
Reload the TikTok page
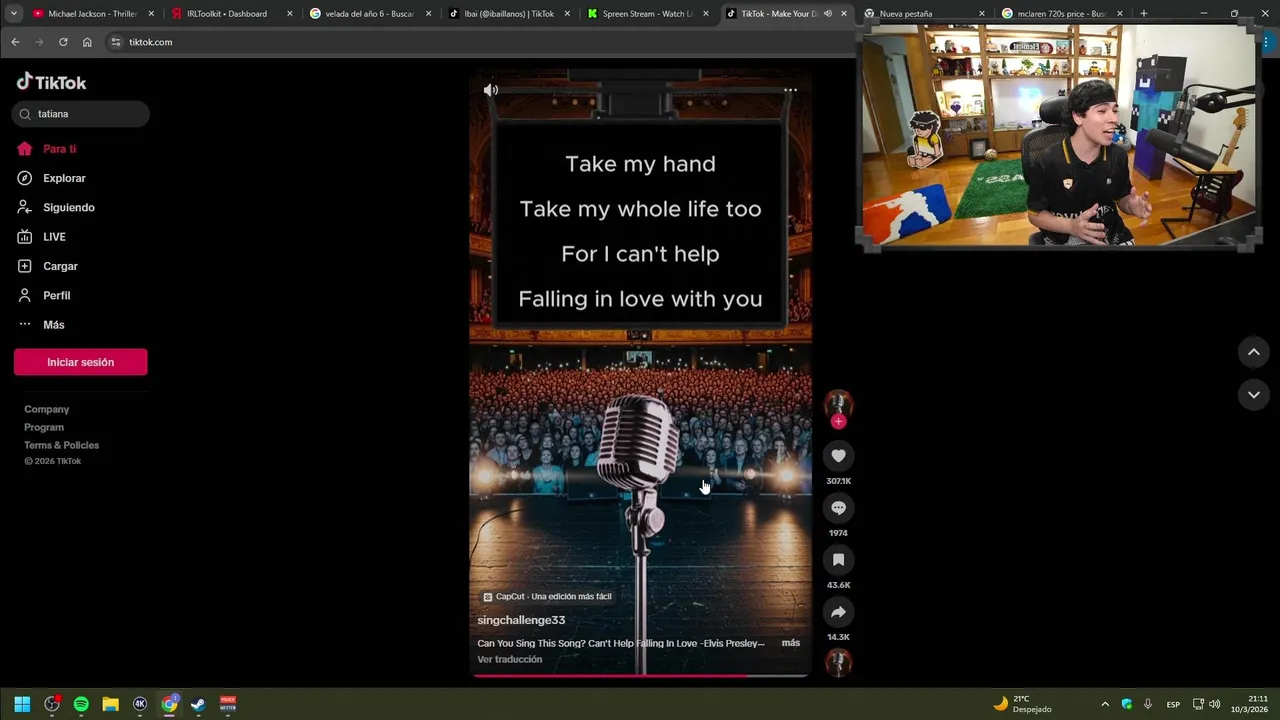coord(63,42)
